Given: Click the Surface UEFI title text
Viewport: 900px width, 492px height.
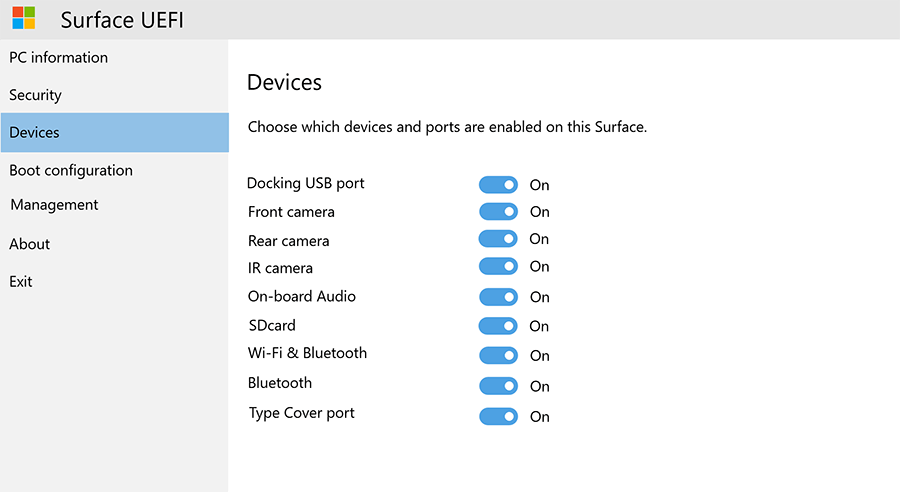Looking at the screenshot, I should 122,20.
